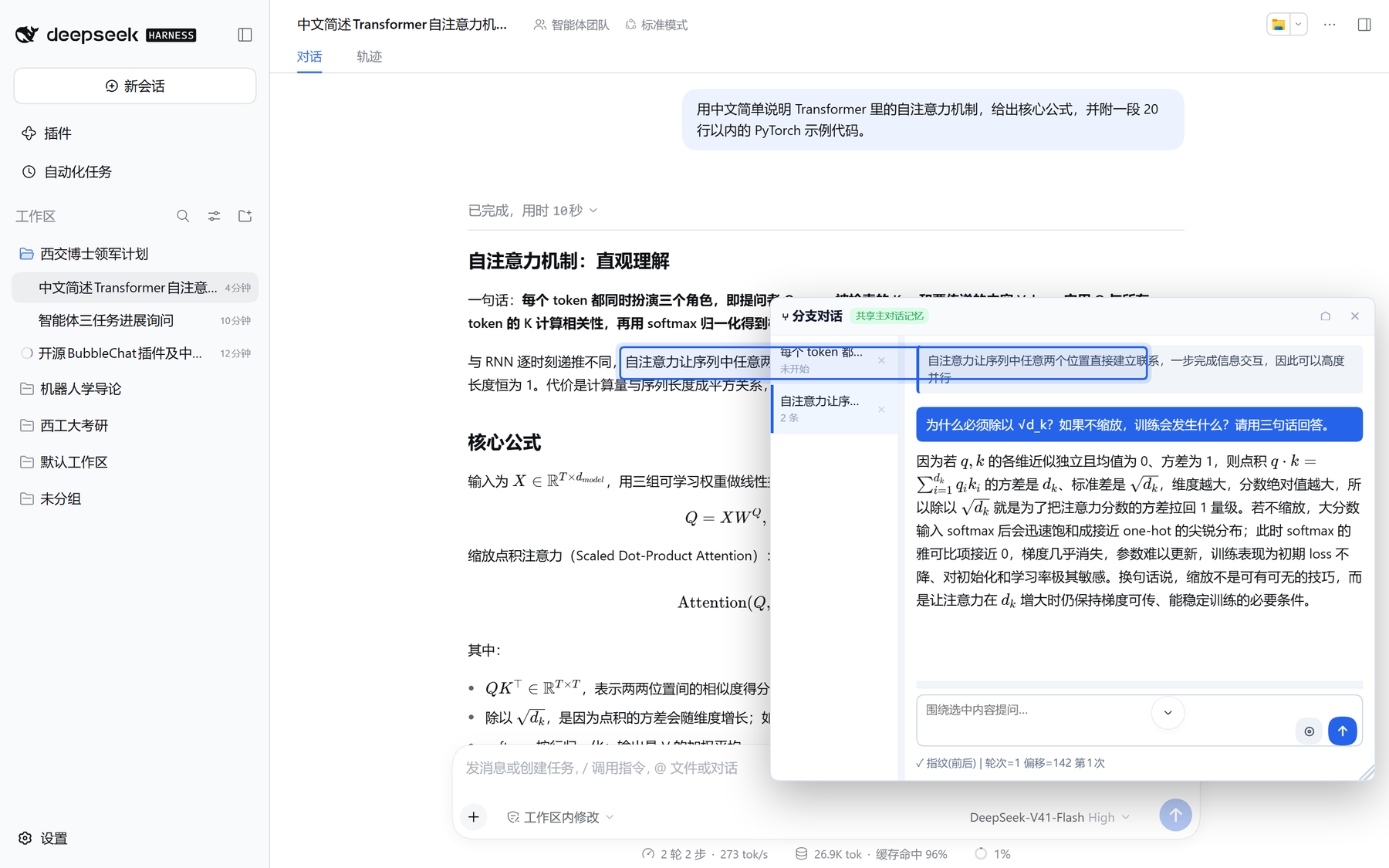Toggle 智能体团队 agent team mode

pos(572,25)
